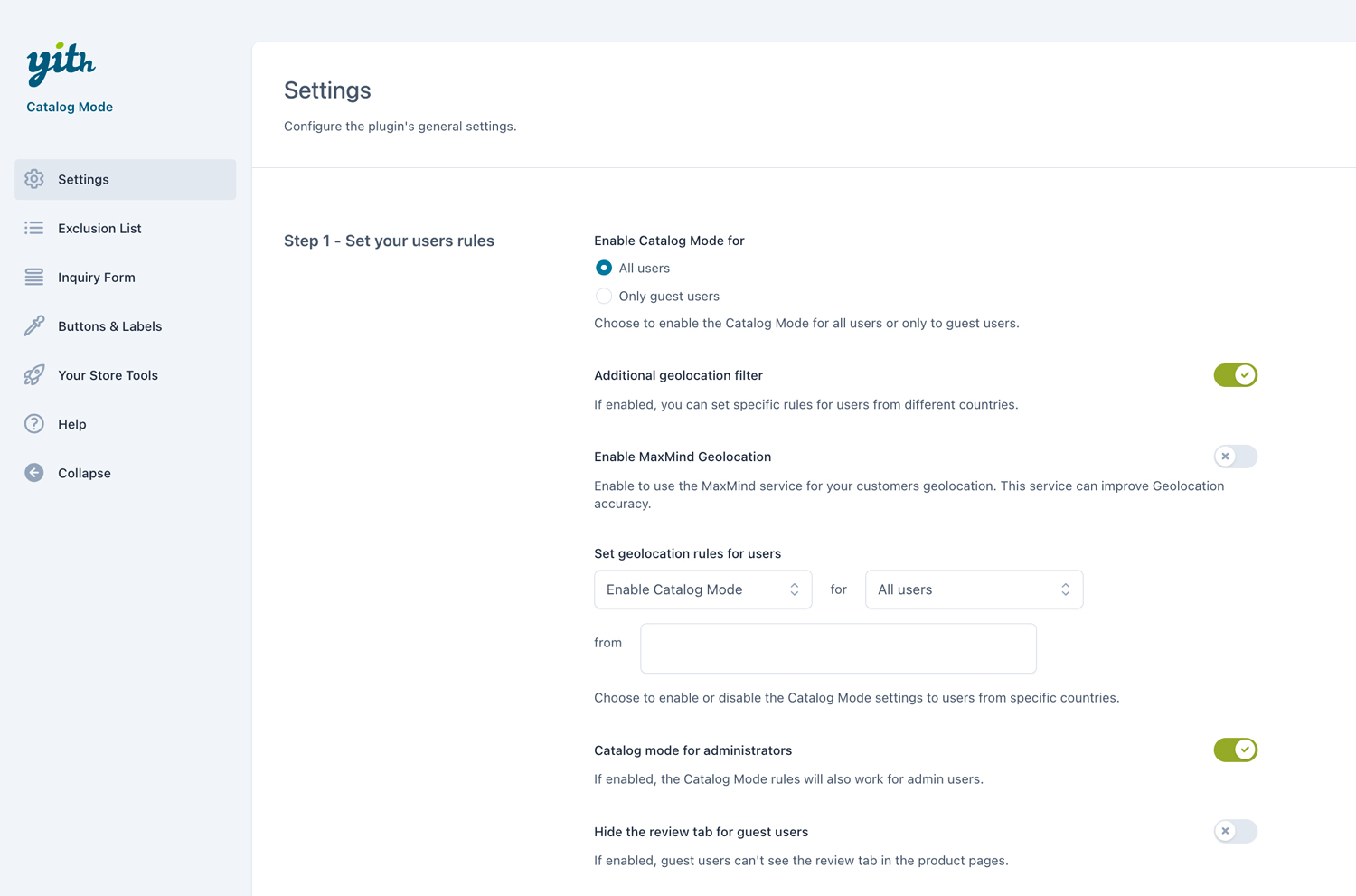Select Only guest users radio option

point(604,296)
